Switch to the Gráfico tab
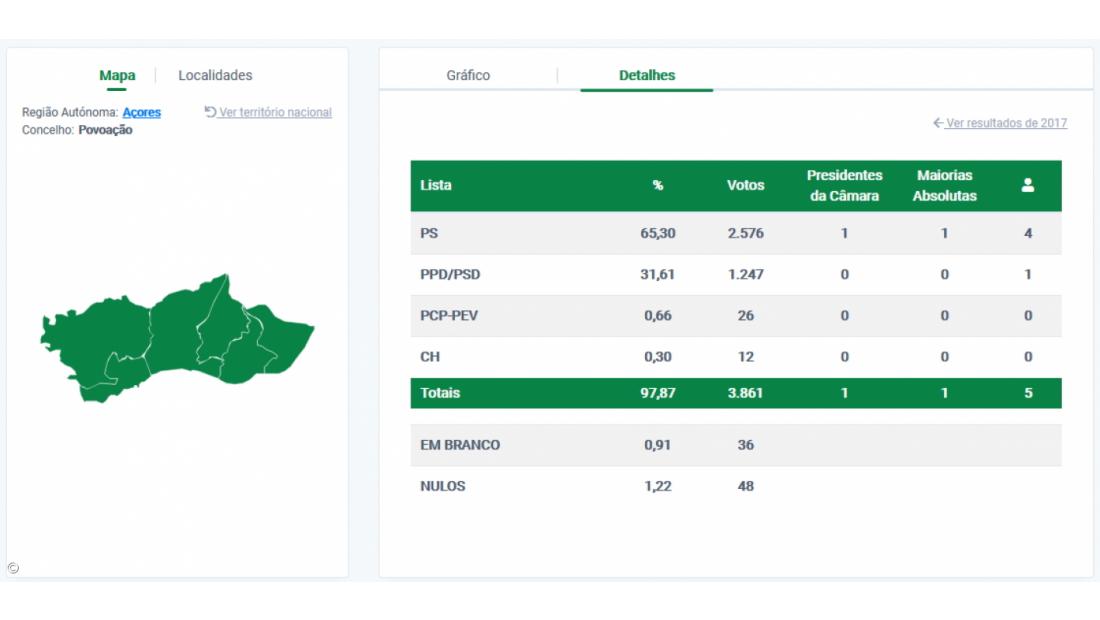 click(x=468, y=76)
